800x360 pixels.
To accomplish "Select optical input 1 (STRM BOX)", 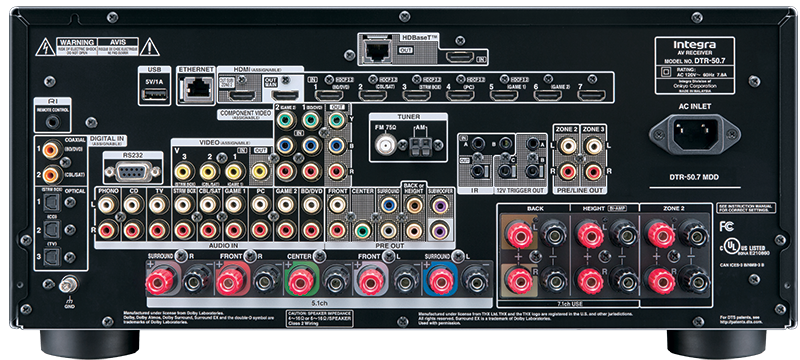I will (x=52, y=203).
